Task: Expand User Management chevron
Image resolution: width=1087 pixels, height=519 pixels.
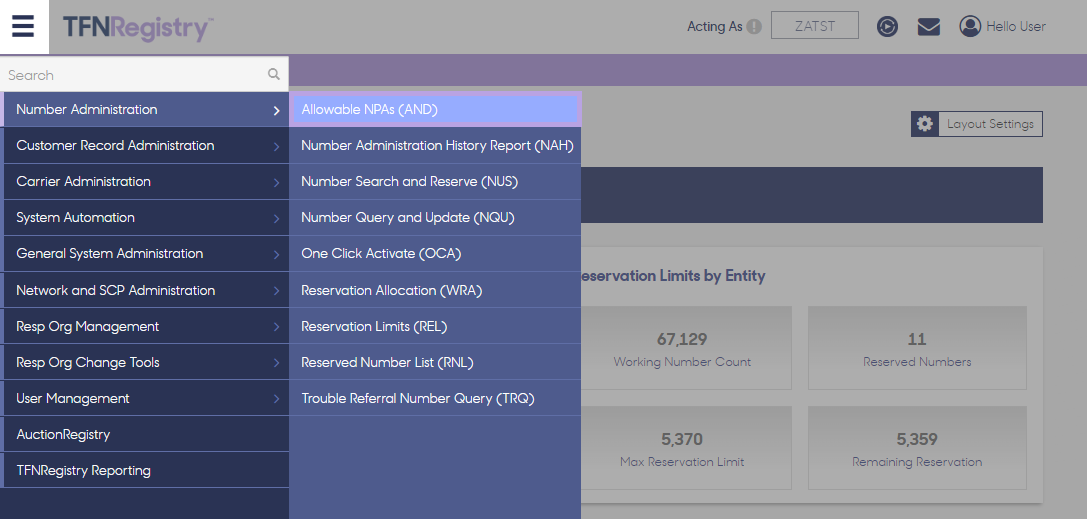Action: 277,400
